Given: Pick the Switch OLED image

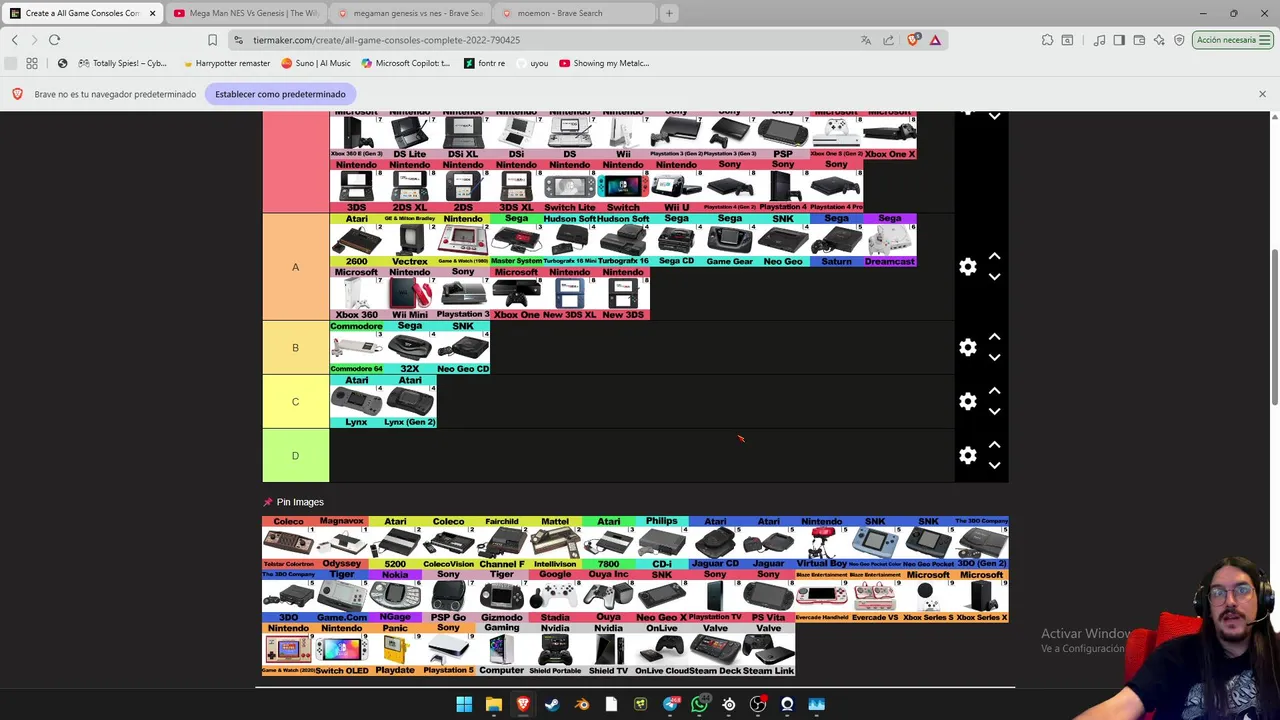Looking at the screenshot, I should [x=342, y=650].
